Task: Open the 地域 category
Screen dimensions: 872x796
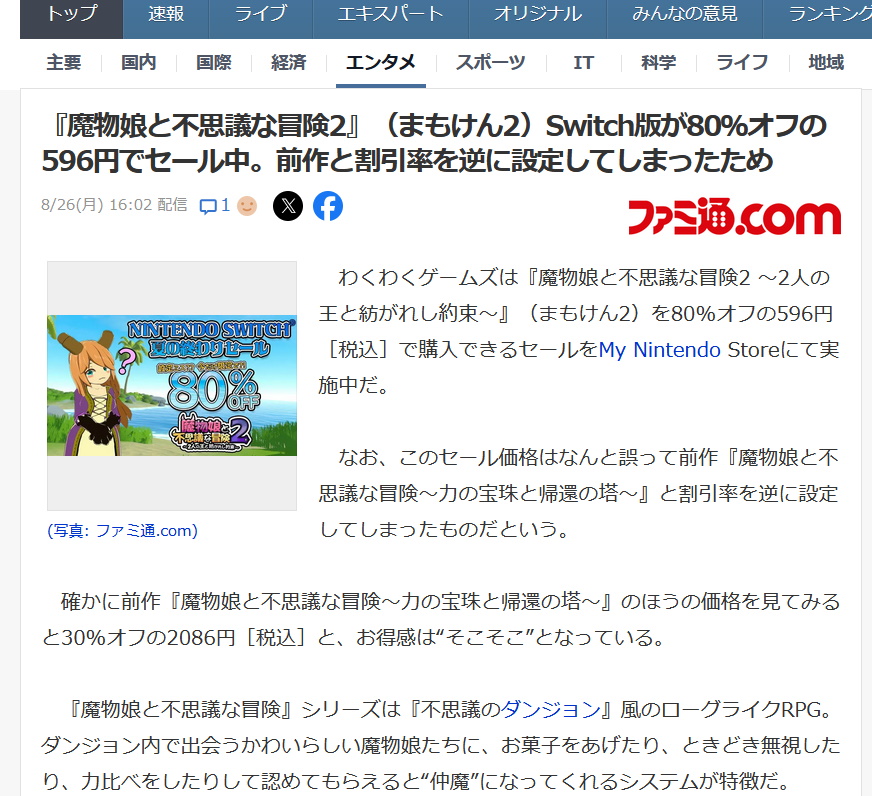Action: click(x=826, y=62)
